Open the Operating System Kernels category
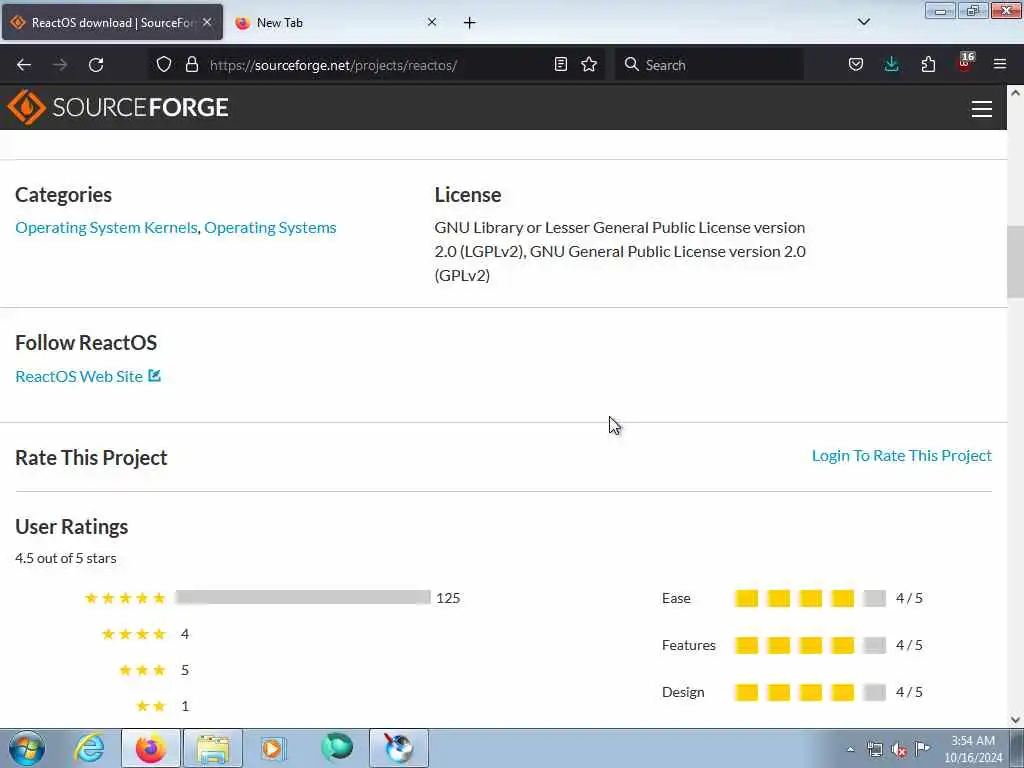1024x768 pixels. (x=106, y=227)
